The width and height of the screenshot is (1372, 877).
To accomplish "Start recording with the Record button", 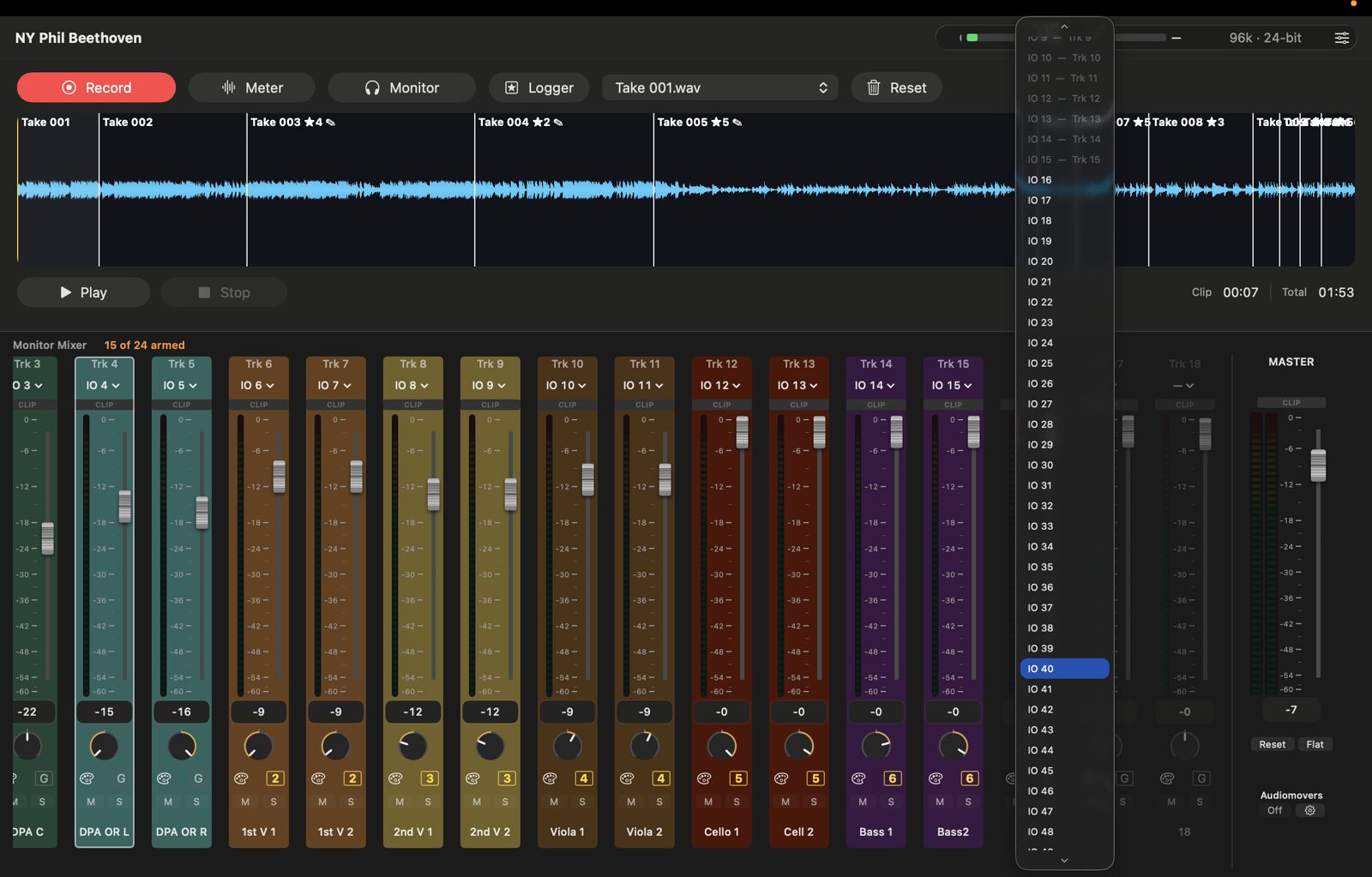I will [x=96, y=87].
